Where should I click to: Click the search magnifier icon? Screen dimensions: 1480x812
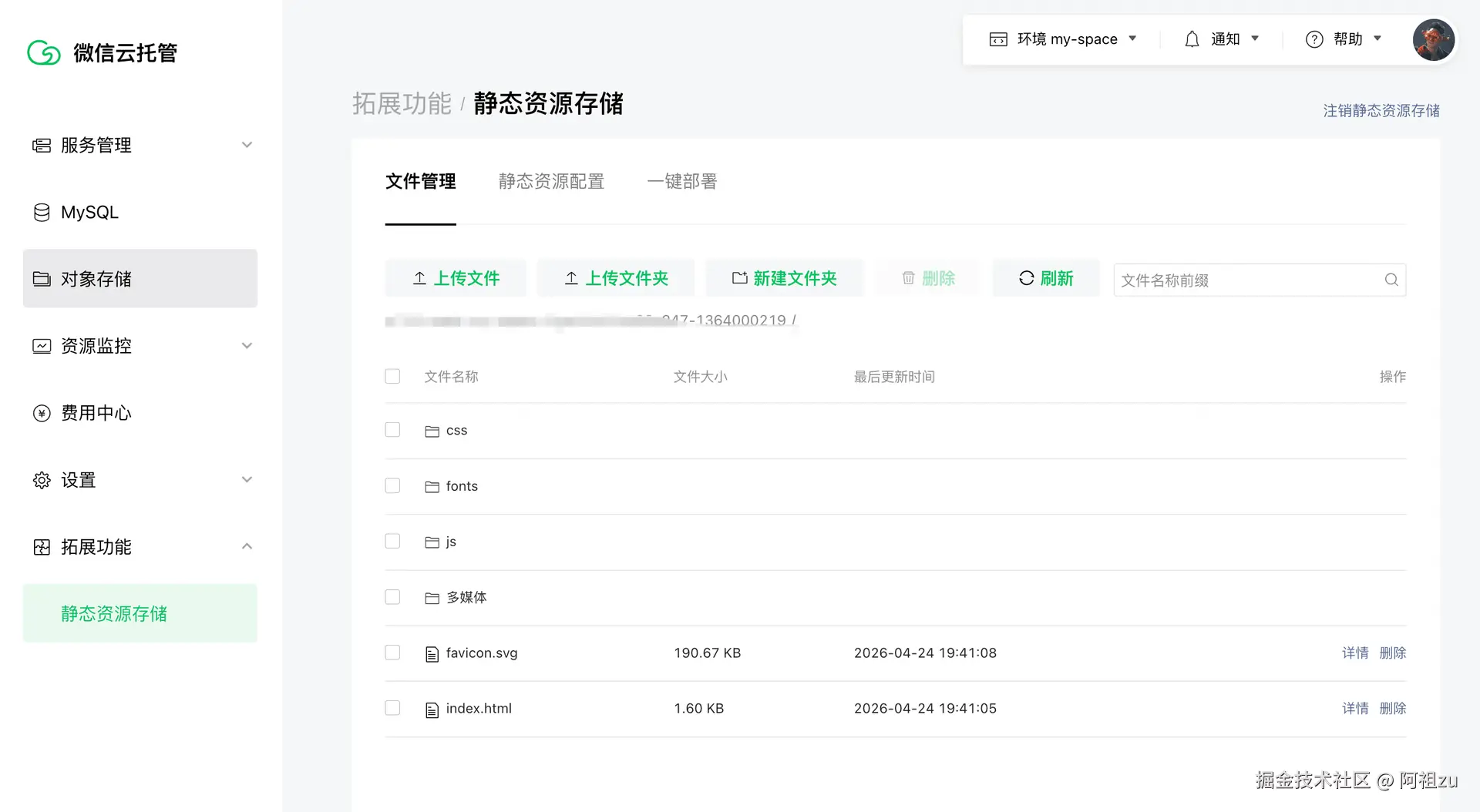coord(1391,280)
